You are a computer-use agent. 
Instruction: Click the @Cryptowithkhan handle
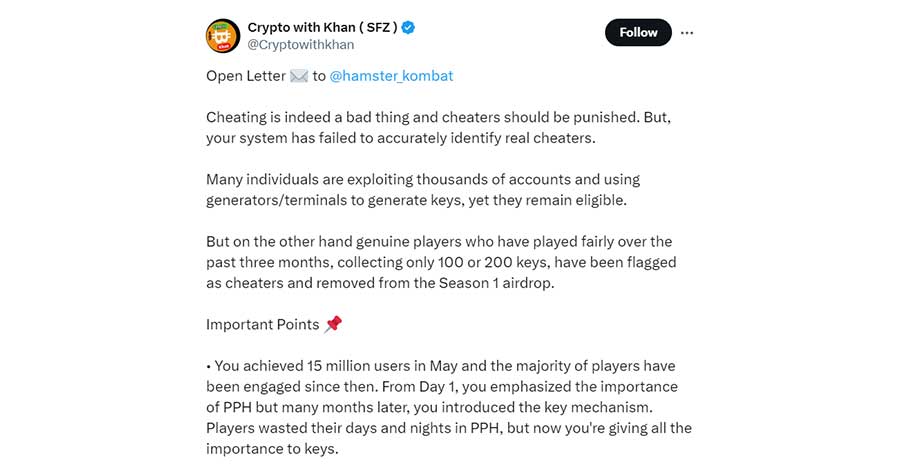tap(301, 45)
